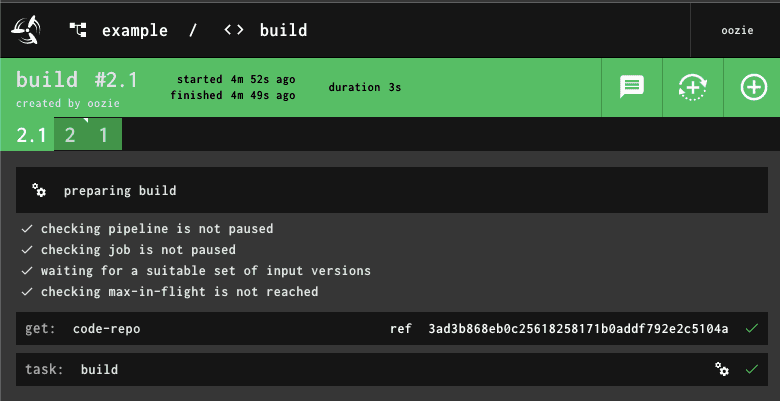The height and width of the screenshot is (401, 780).
Task: Click the green checkmark on task build row
Action: point(752,369)
